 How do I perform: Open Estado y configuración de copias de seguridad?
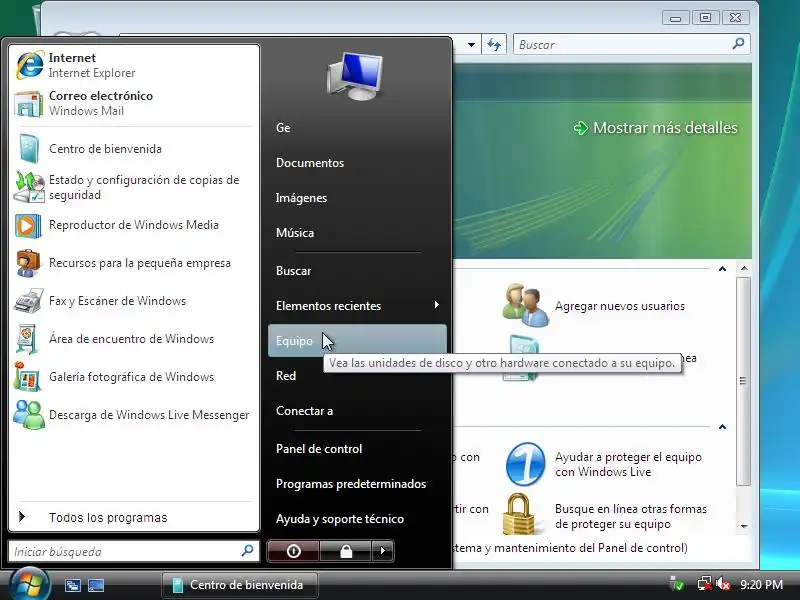[134, 187]
